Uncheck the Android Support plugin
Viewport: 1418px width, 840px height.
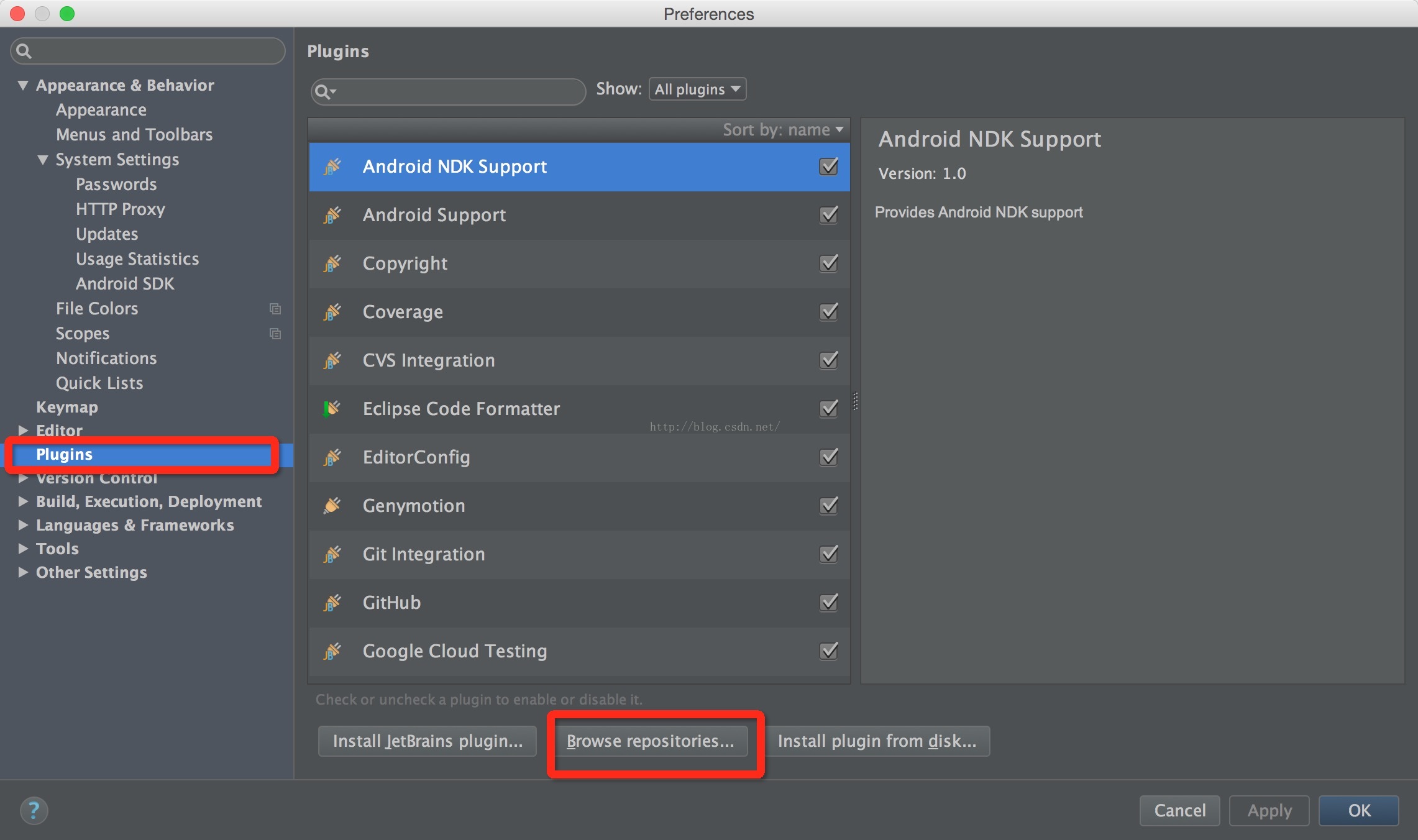(828, 215)
